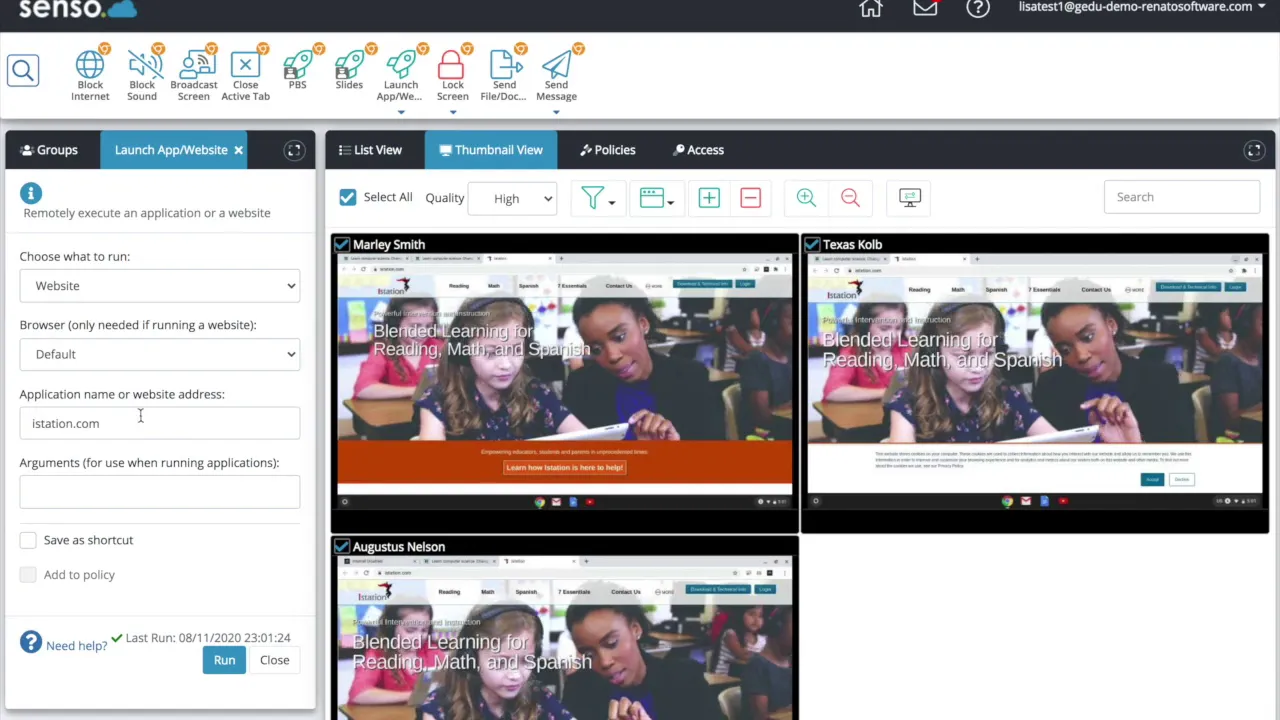This screenshot has width=1280, height=720.
Task: Go to home via house icon
Action: [x=871, y=8]
